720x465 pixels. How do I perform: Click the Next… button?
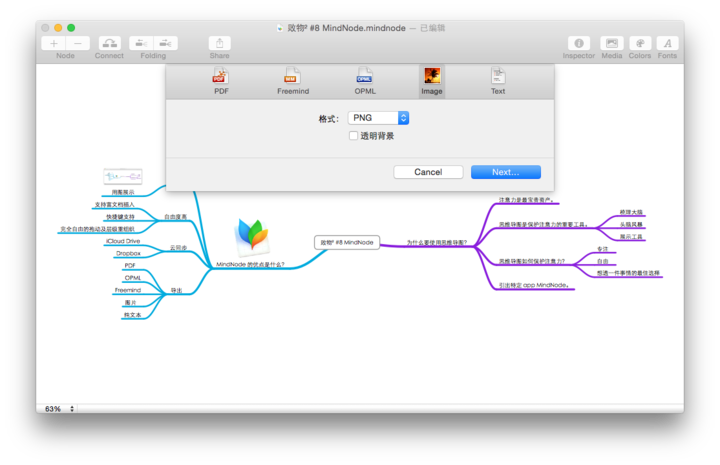coord(505,172)
